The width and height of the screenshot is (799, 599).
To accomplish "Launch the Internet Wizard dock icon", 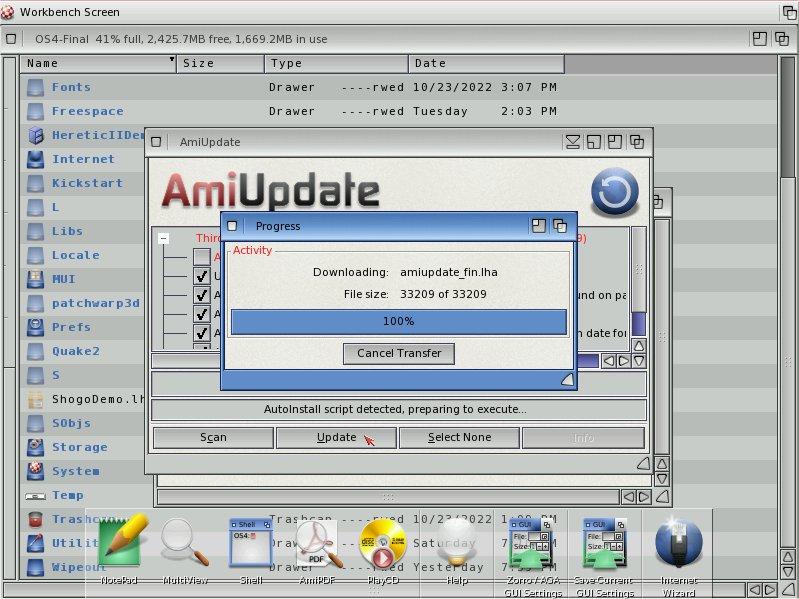I will (678, 543).
